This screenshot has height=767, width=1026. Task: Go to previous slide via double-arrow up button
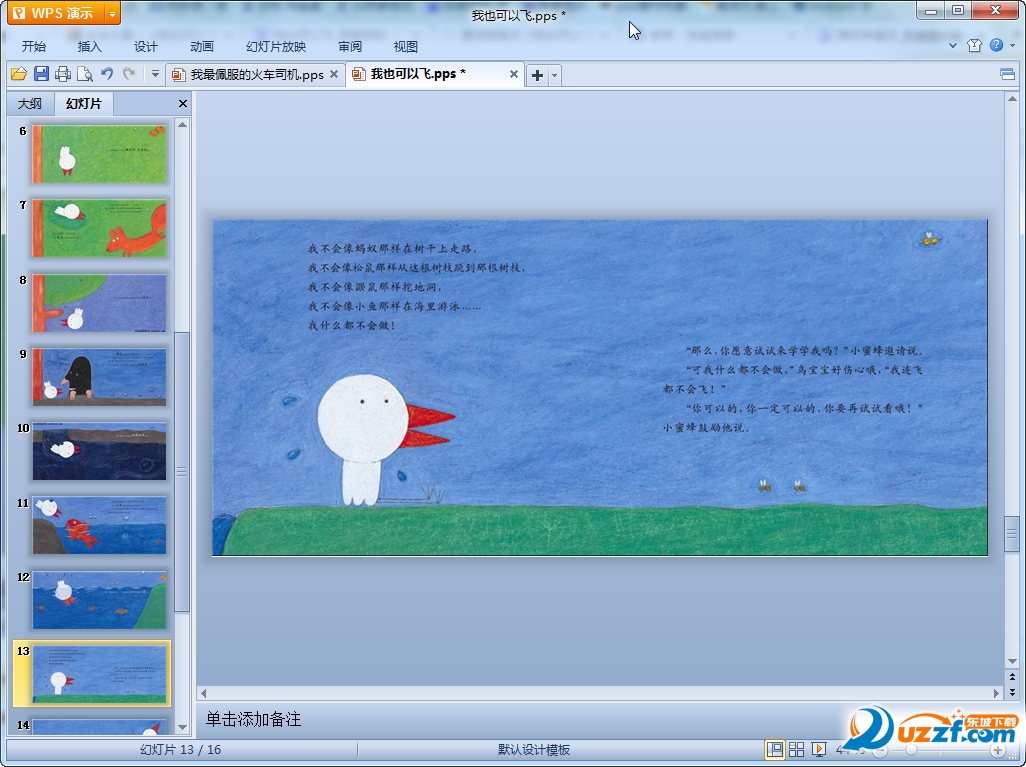(x=1012, y=677)
